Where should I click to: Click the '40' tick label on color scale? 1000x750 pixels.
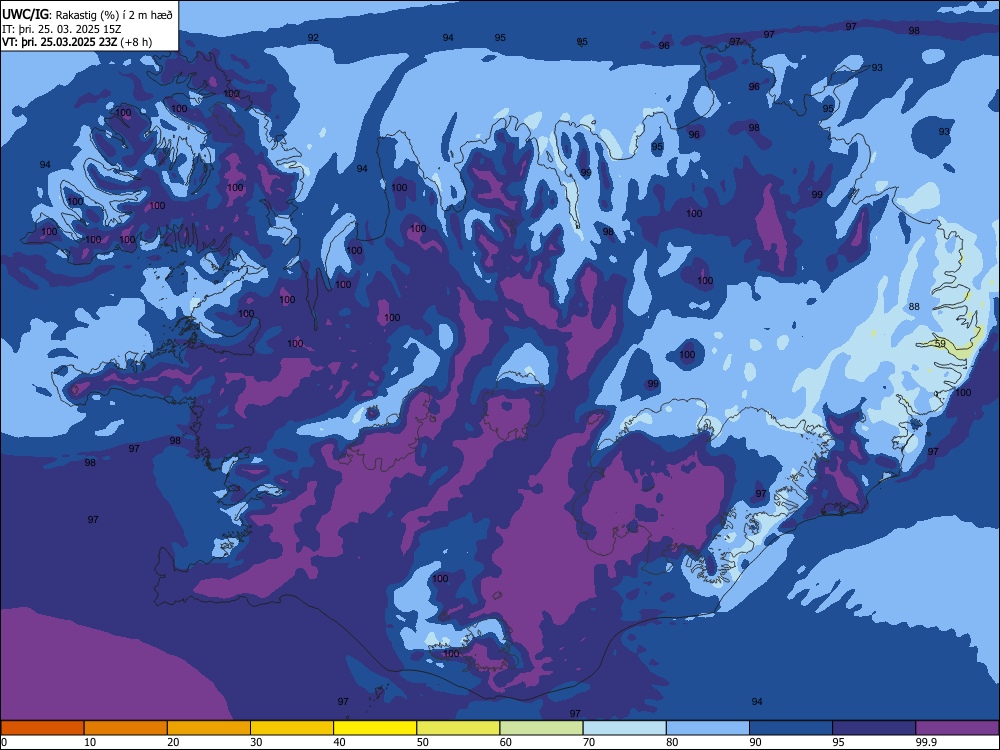pos(339,742)
